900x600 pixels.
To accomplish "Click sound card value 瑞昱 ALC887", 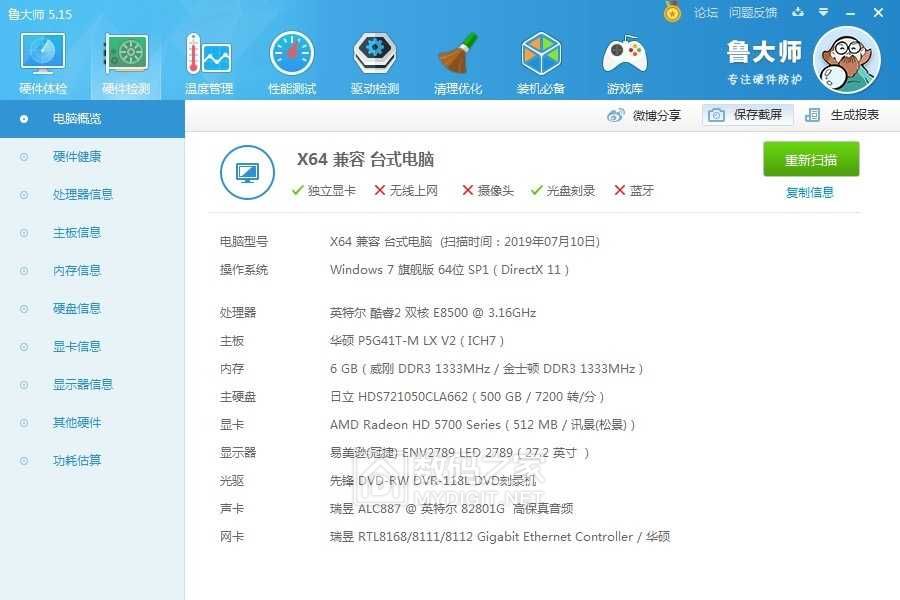I will [x=451, y=509].
